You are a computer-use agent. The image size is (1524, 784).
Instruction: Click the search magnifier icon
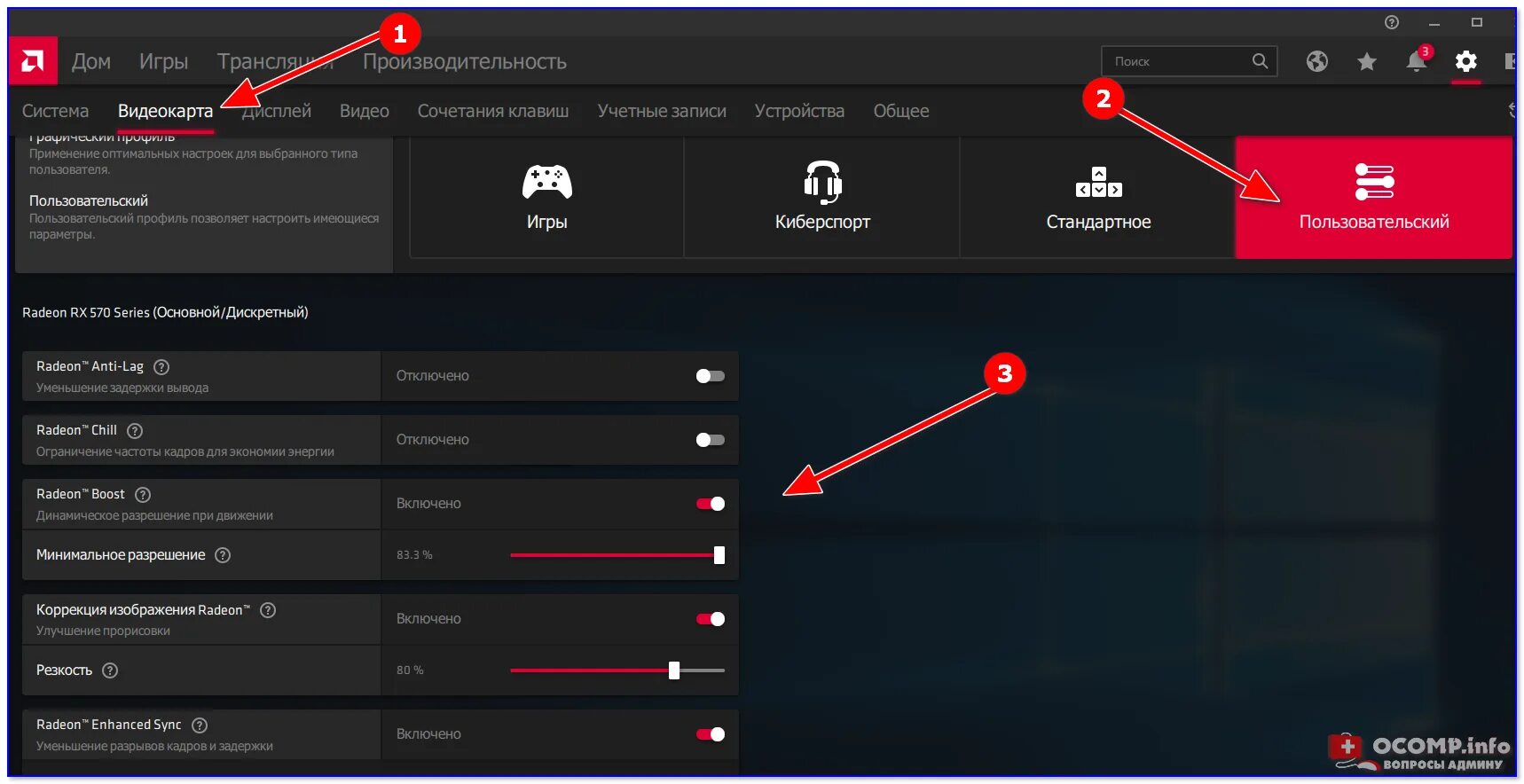pyautogui.click(x=1260, y=61)
